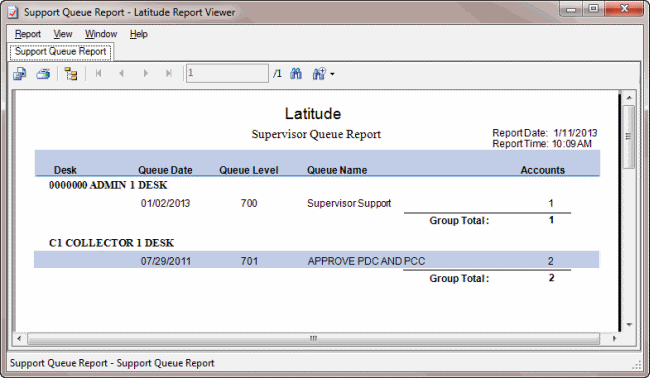The width and height of the screenshot is (650, 378).
Task: Click queue level 700
Action: [249, 204]
